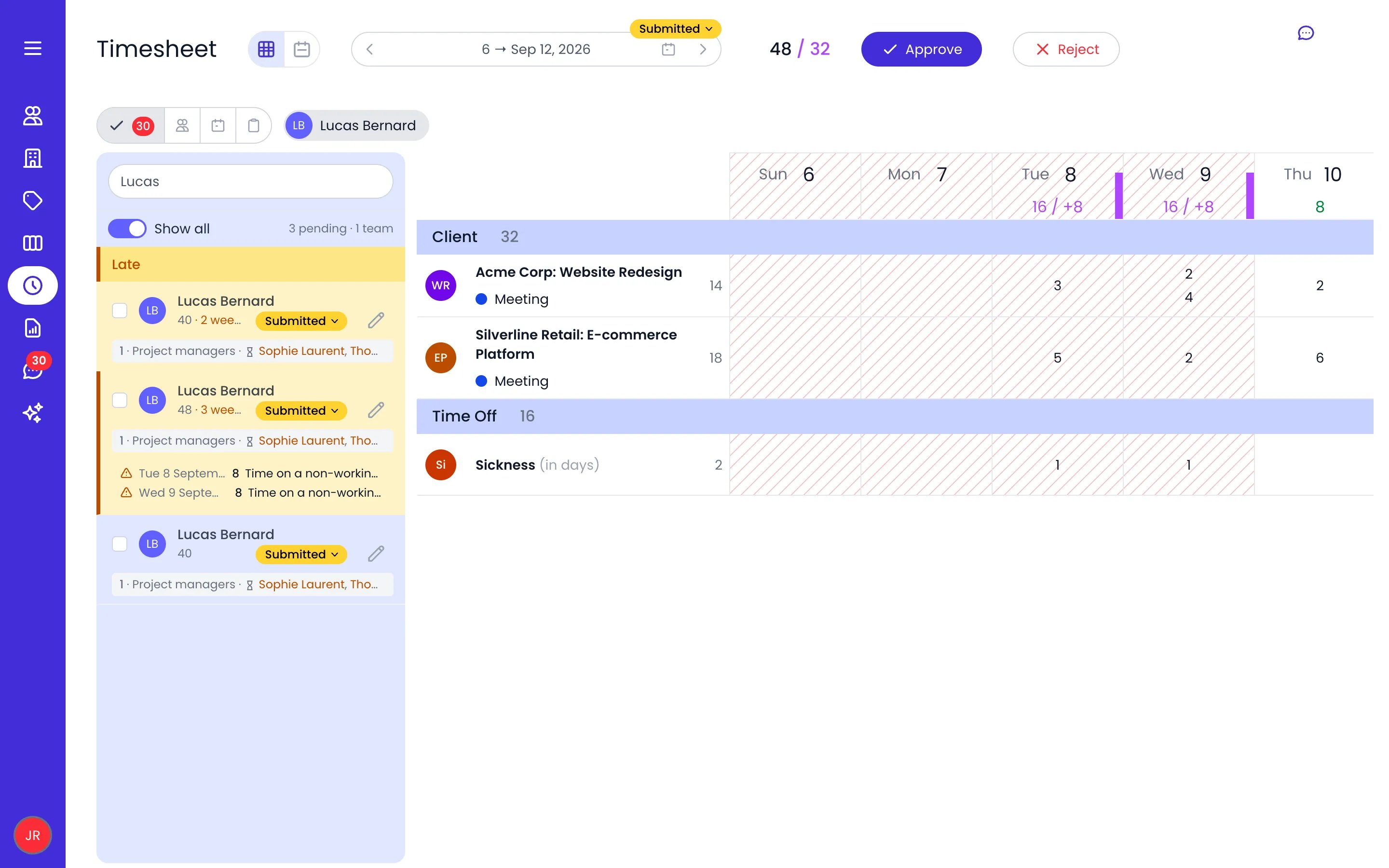Switch to grid timesheet view
Screen dimensions: 1389x868
[266, 49]
